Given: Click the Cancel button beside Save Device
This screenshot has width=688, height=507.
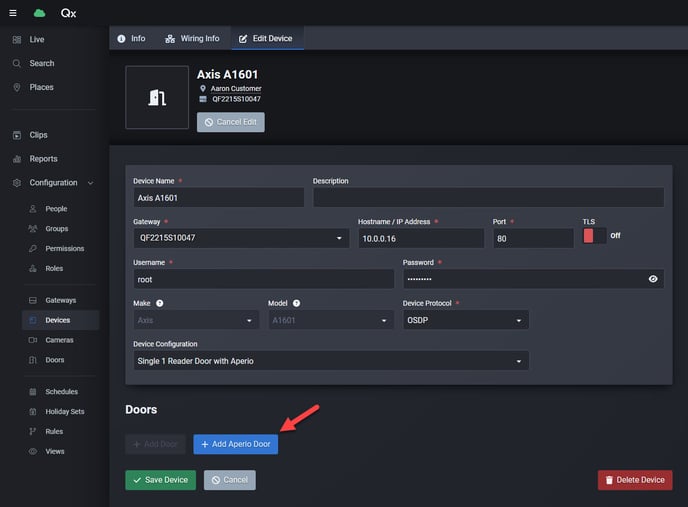Looking at the screenshot, I should 230,480.
